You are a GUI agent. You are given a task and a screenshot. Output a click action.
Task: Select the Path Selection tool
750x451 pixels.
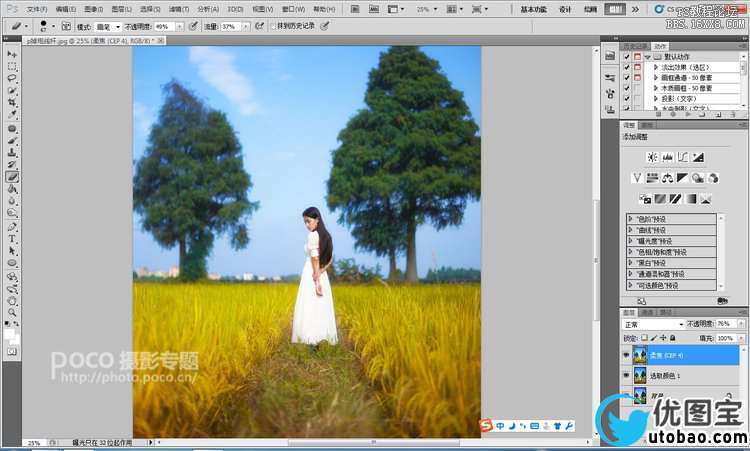click(x=12, y=251)
